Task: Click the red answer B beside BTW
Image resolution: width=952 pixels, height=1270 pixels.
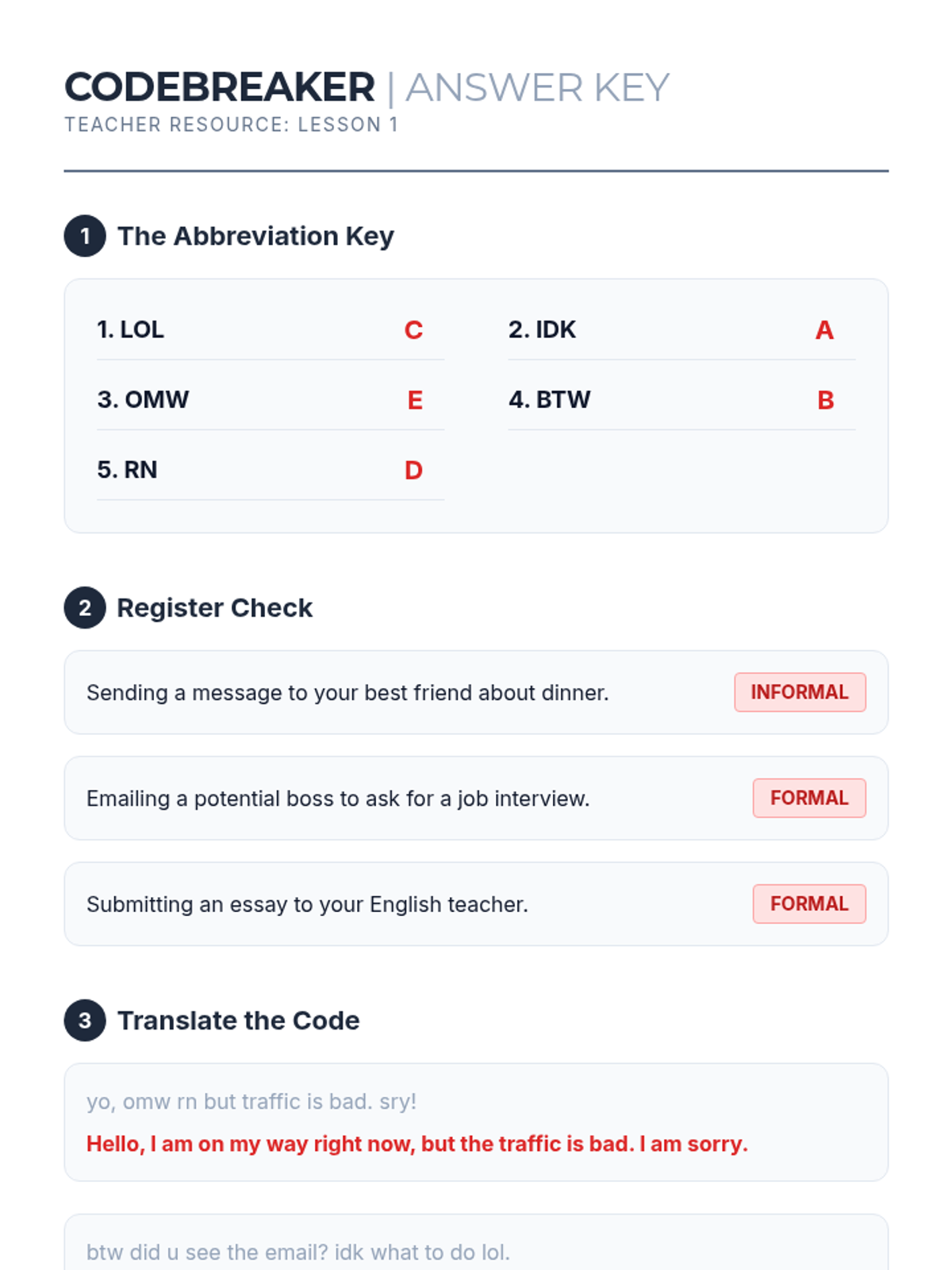Action: click(825, 400)
